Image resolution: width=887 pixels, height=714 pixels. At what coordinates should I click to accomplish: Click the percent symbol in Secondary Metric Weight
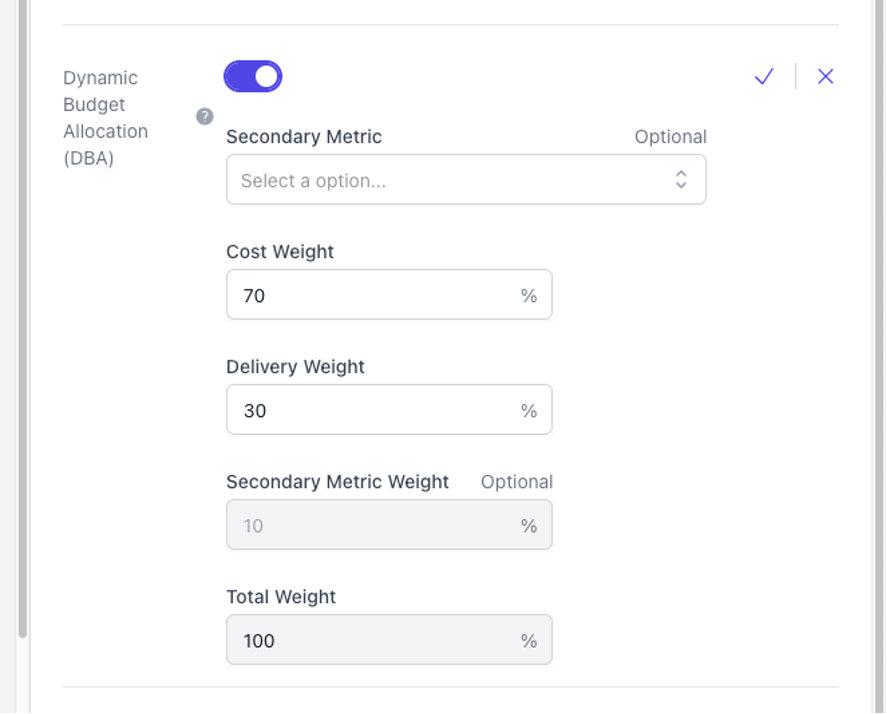coord(529,526)
